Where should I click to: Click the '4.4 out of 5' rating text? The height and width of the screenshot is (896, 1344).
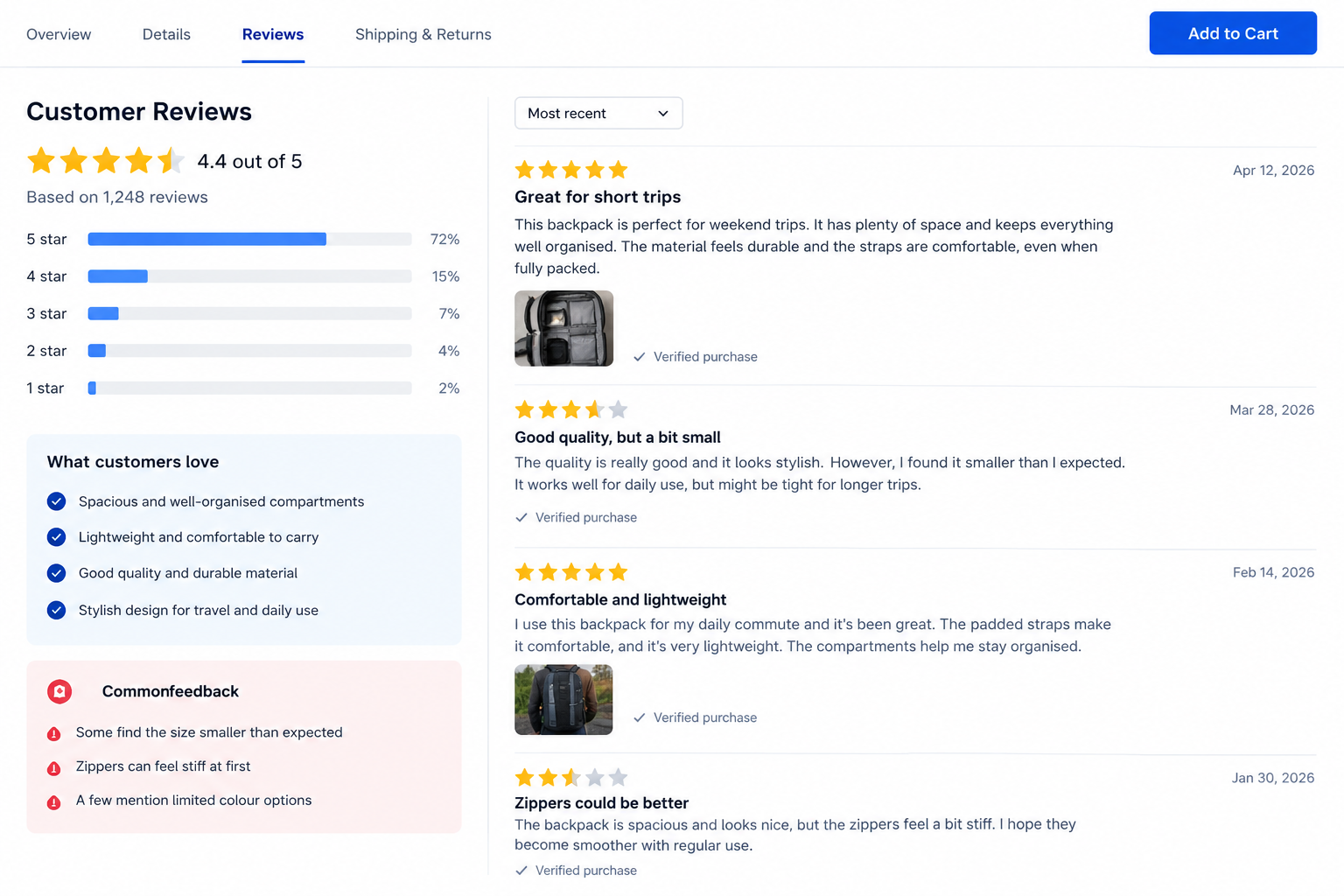point(249,161)
